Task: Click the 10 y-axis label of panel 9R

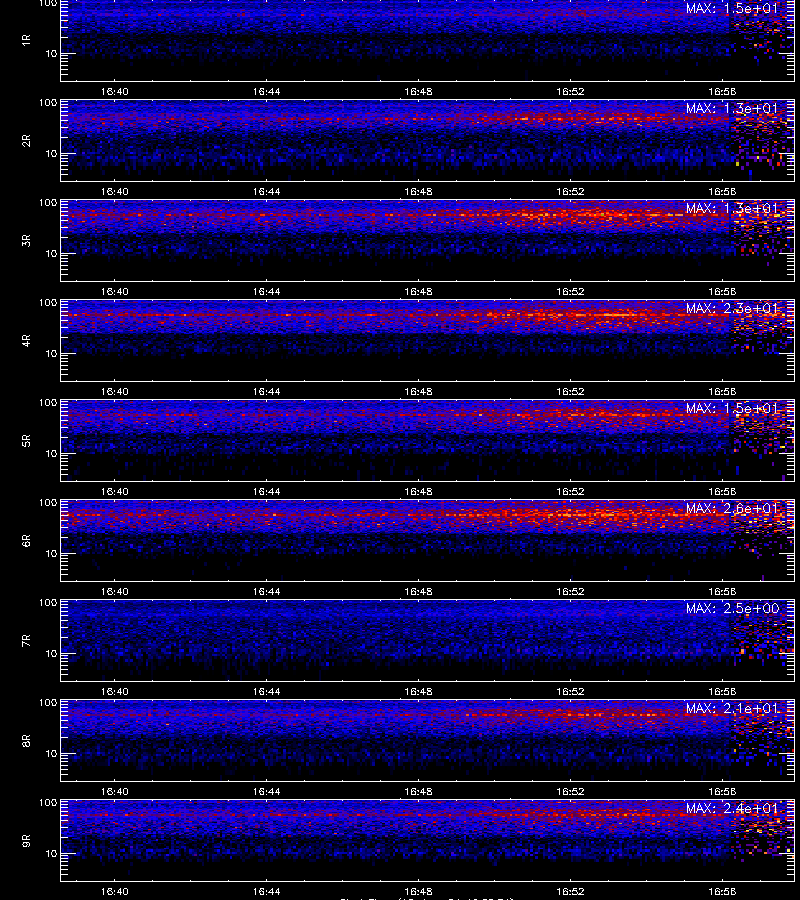Action: pyautogui.click(x=51, y=854)
